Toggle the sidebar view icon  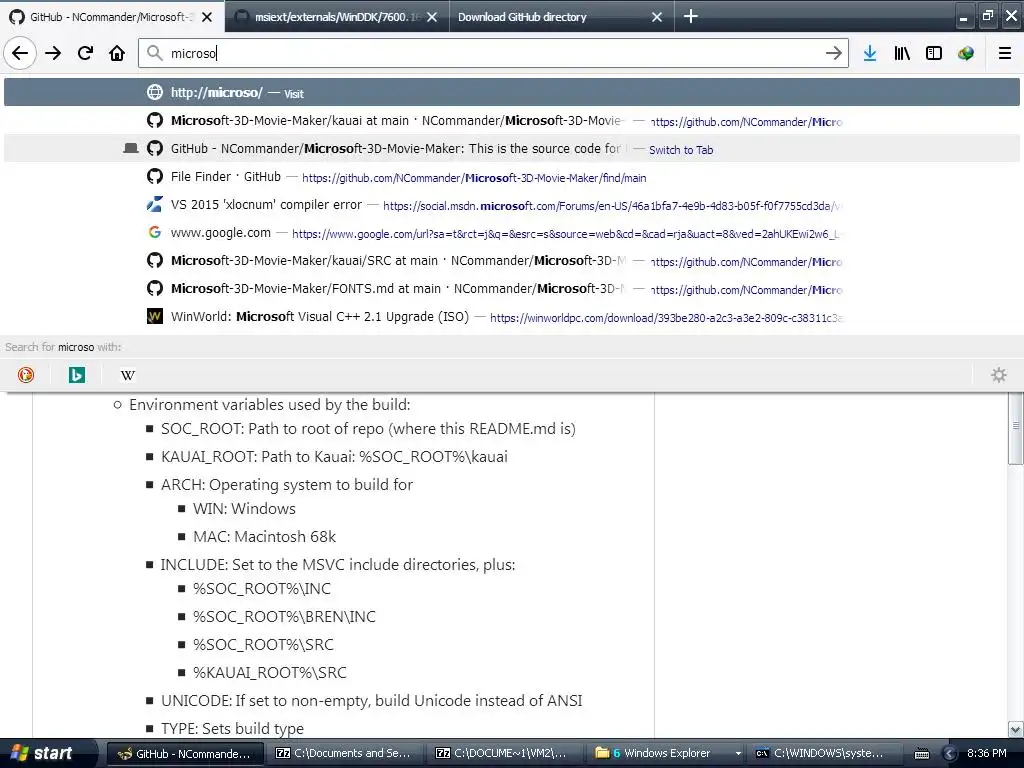coord(934,53)
